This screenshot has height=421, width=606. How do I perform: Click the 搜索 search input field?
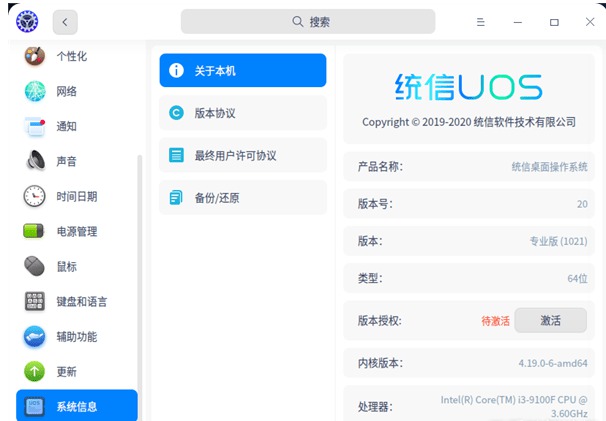308,22
